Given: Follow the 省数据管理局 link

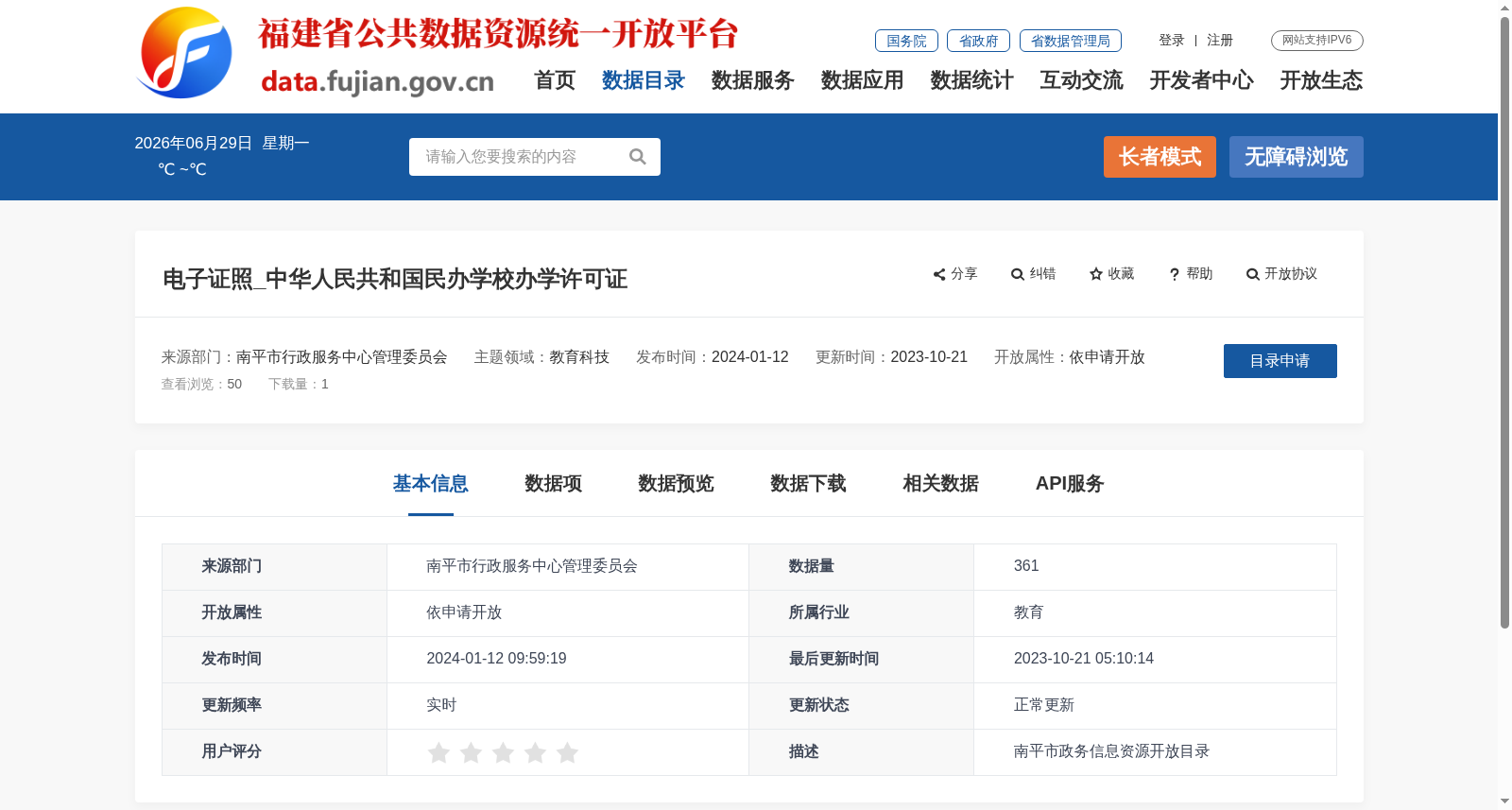Looking at the screenshot, I should (1071, 41).
